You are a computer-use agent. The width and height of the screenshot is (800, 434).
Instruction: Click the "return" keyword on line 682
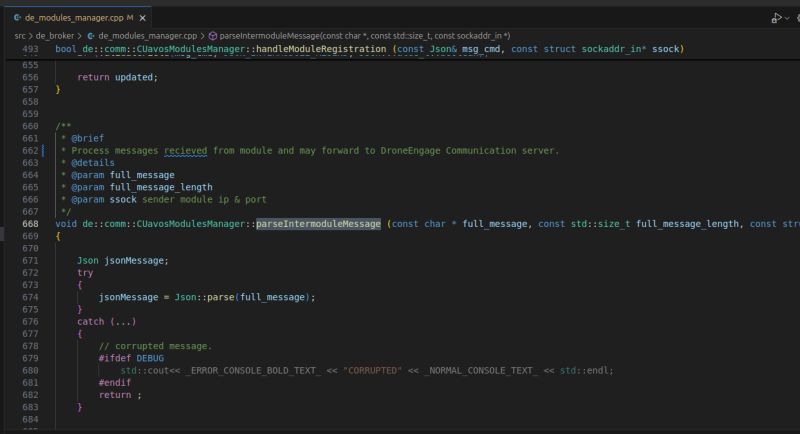(x=115, y=395)
